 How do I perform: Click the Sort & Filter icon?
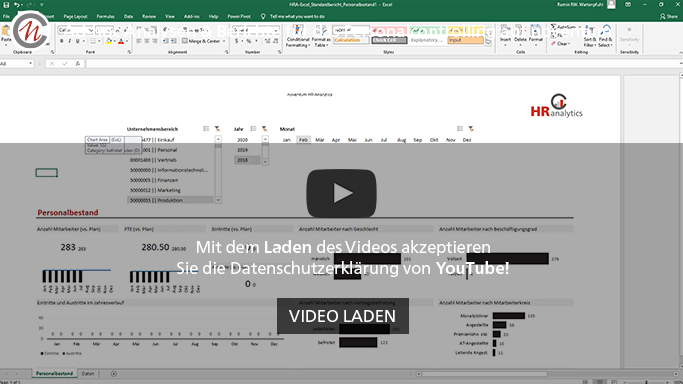point(589,36)
